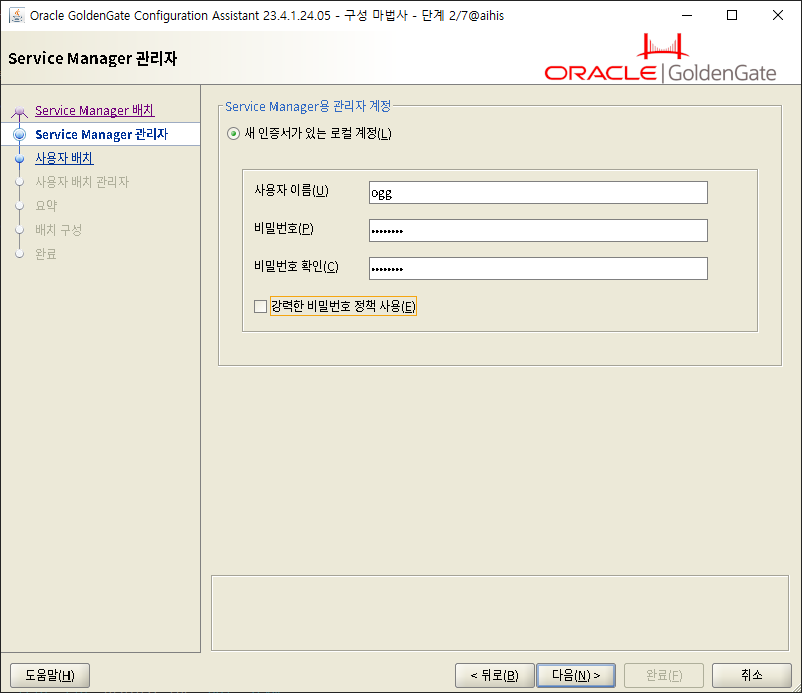802x693 pixels.
Task: Minimize the Configuration Assistant window
Action: [687, 15]
